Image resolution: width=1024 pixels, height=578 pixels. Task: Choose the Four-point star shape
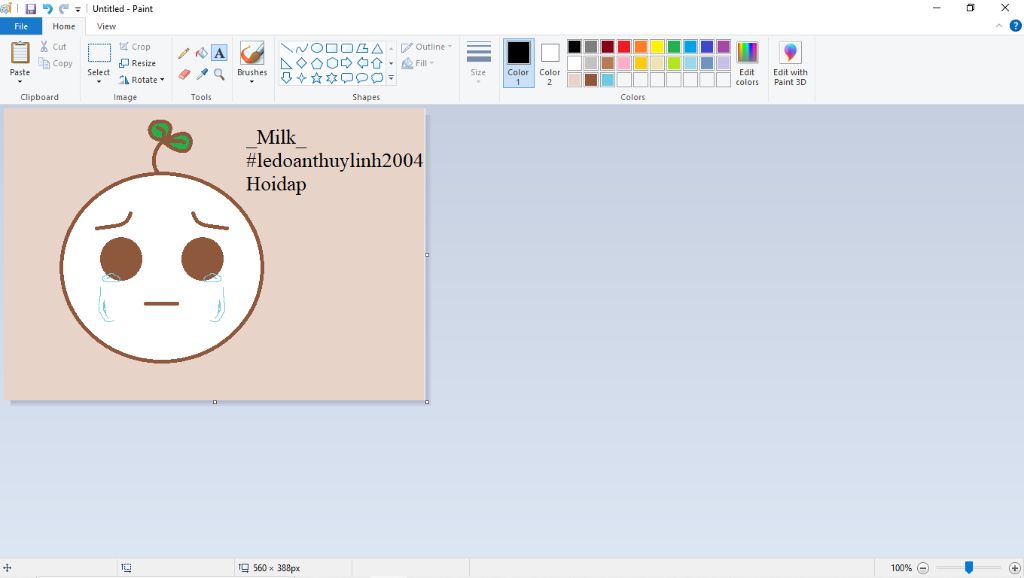302,78
